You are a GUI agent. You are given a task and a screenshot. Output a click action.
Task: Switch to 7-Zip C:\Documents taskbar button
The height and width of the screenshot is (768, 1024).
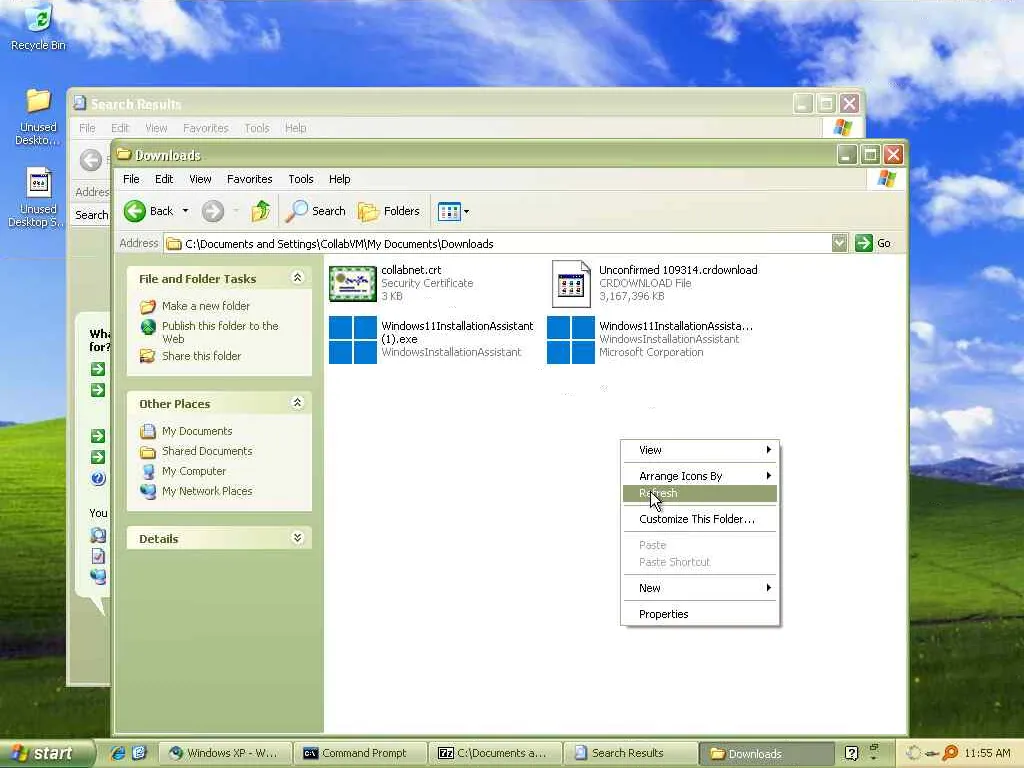coord(496,754)
